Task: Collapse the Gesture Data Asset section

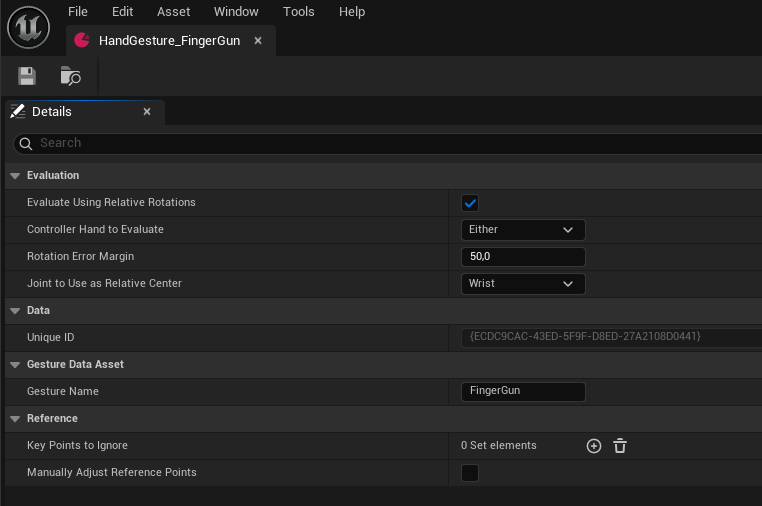Action: (15, 365)
